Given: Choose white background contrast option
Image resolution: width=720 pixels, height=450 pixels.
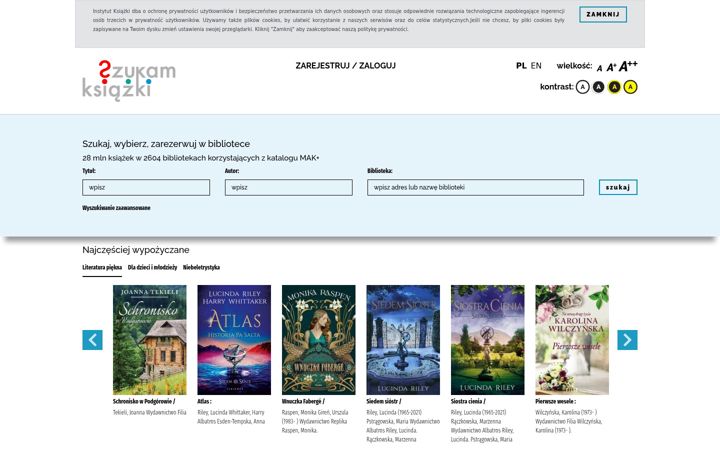Looking at the screenshot, I should 582,87.
